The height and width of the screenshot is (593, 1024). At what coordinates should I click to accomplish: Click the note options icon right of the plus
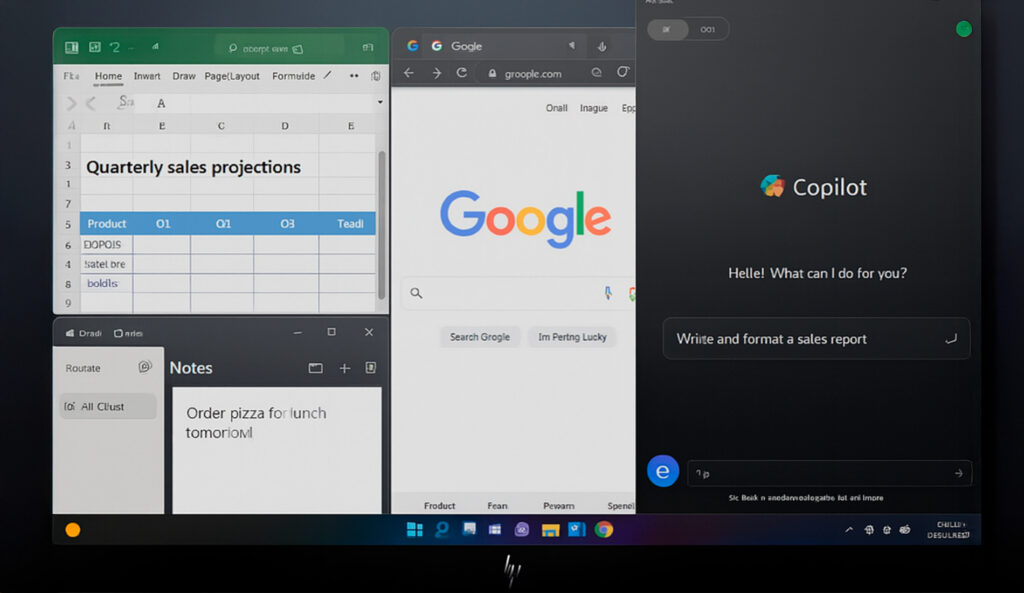click(x=370, y=368)
